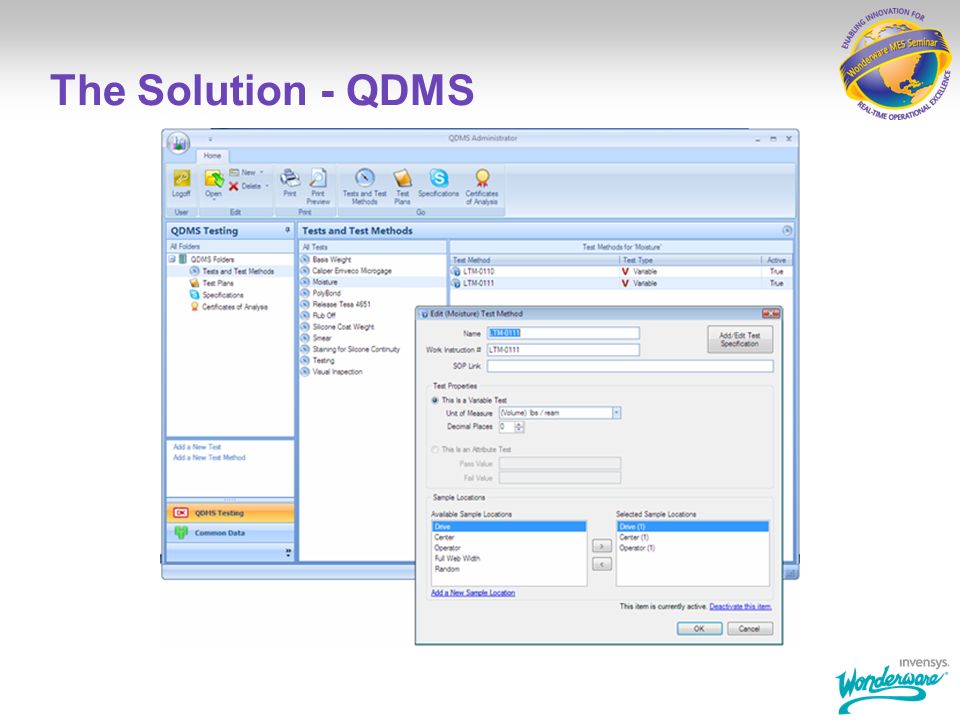Image resolution: width=960 pixels, height=720 pixels.
Task: Switch to the Home ribbon tab
Action: (212, 156)
